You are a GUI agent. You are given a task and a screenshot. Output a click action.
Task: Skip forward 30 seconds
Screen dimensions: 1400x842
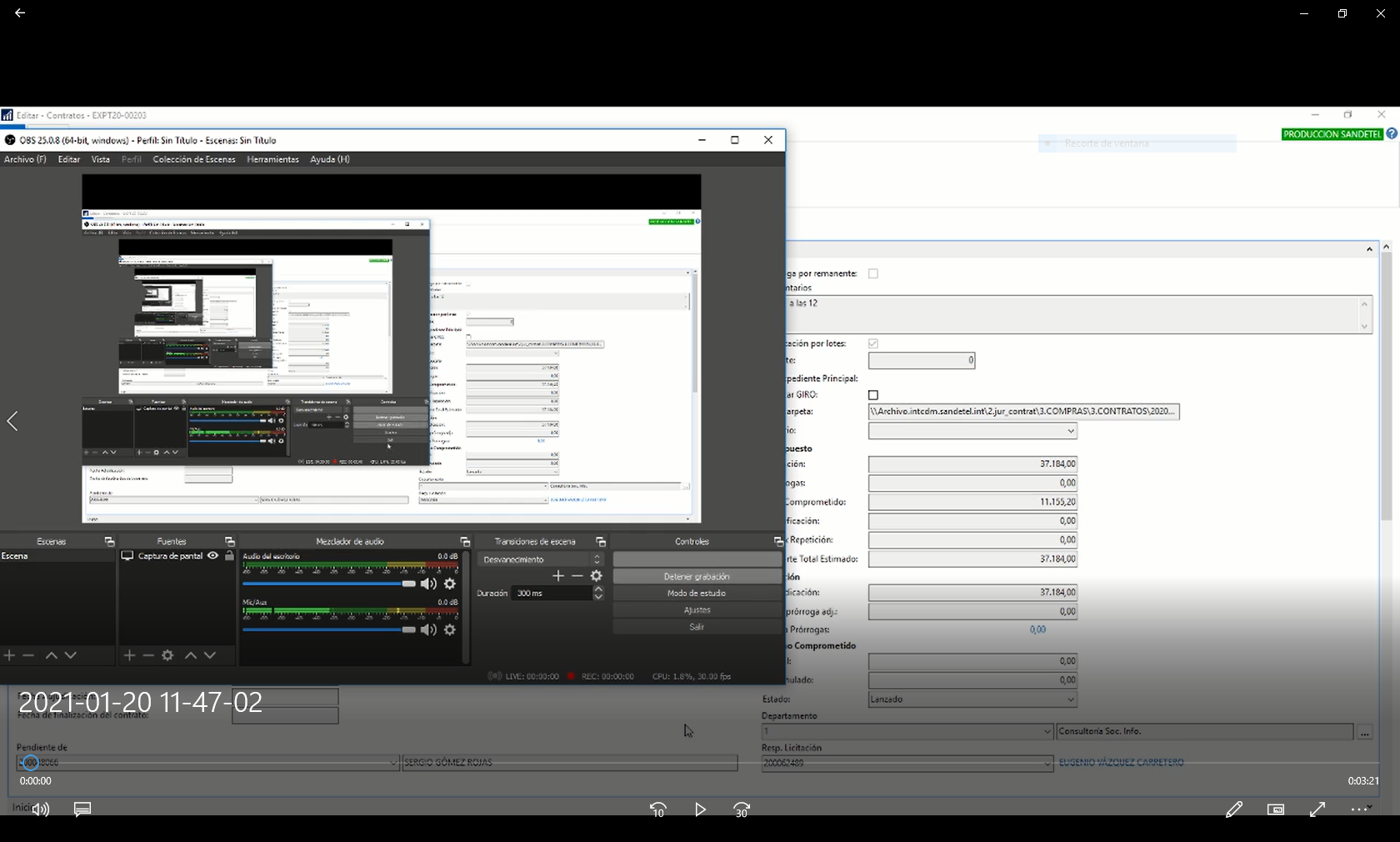pyautogui.click(x=742, y=809)
